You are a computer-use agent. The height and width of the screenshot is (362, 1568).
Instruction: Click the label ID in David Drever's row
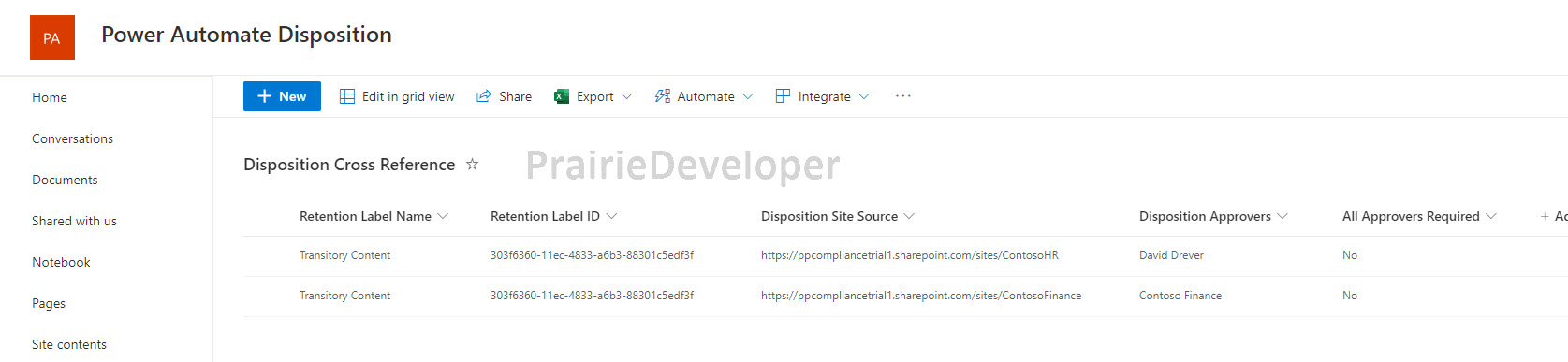pos(593,255)
